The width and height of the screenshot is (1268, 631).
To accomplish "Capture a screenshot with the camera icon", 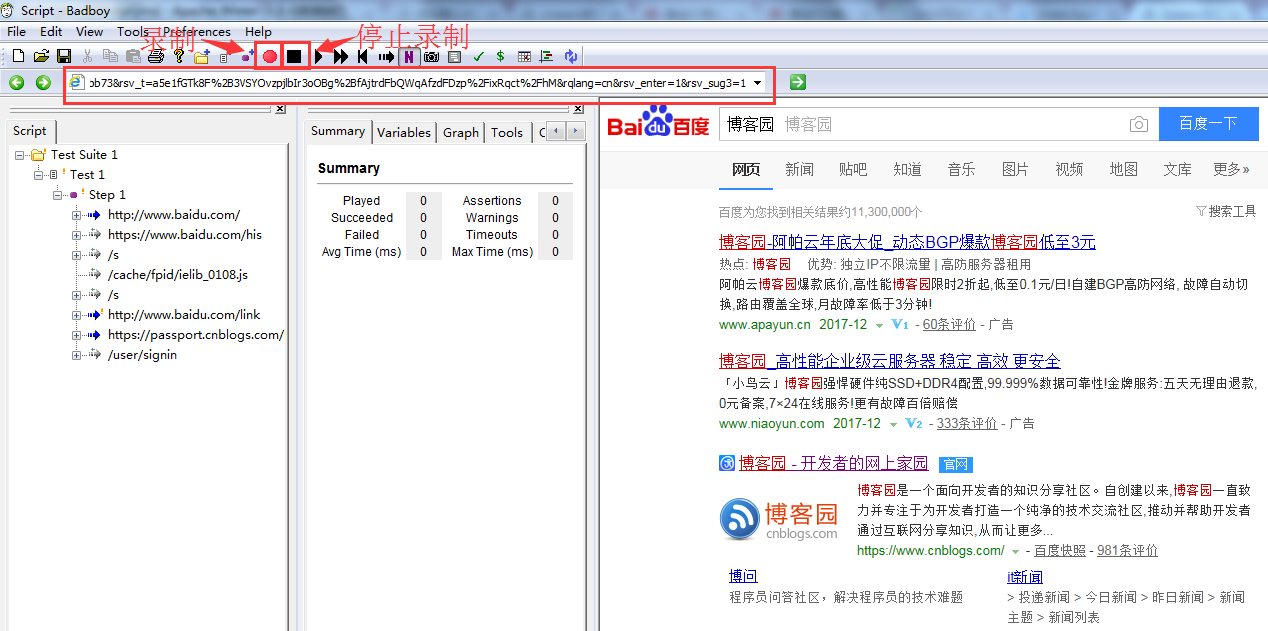I will pyautogui.click(x=432, y=56).
